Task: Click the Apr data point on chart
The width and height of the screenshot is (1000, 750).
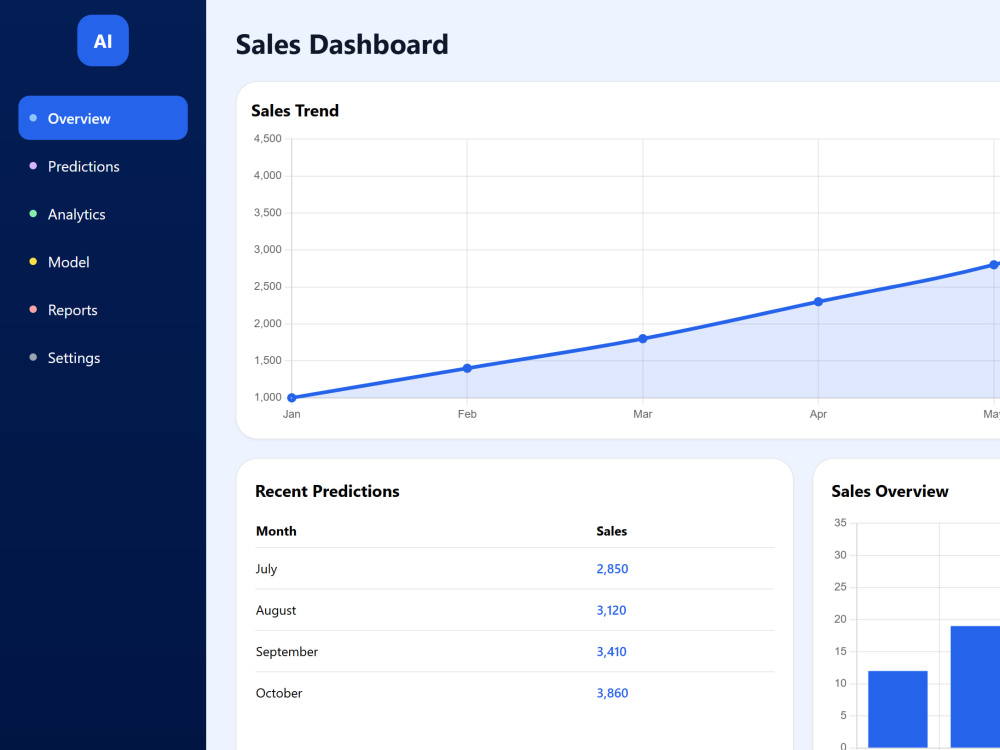Action: pos(818,302)
